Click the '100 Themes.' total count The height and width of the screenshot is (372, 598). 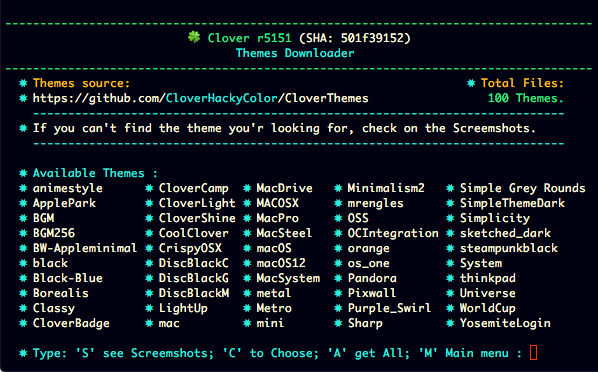tap(526, 98)
